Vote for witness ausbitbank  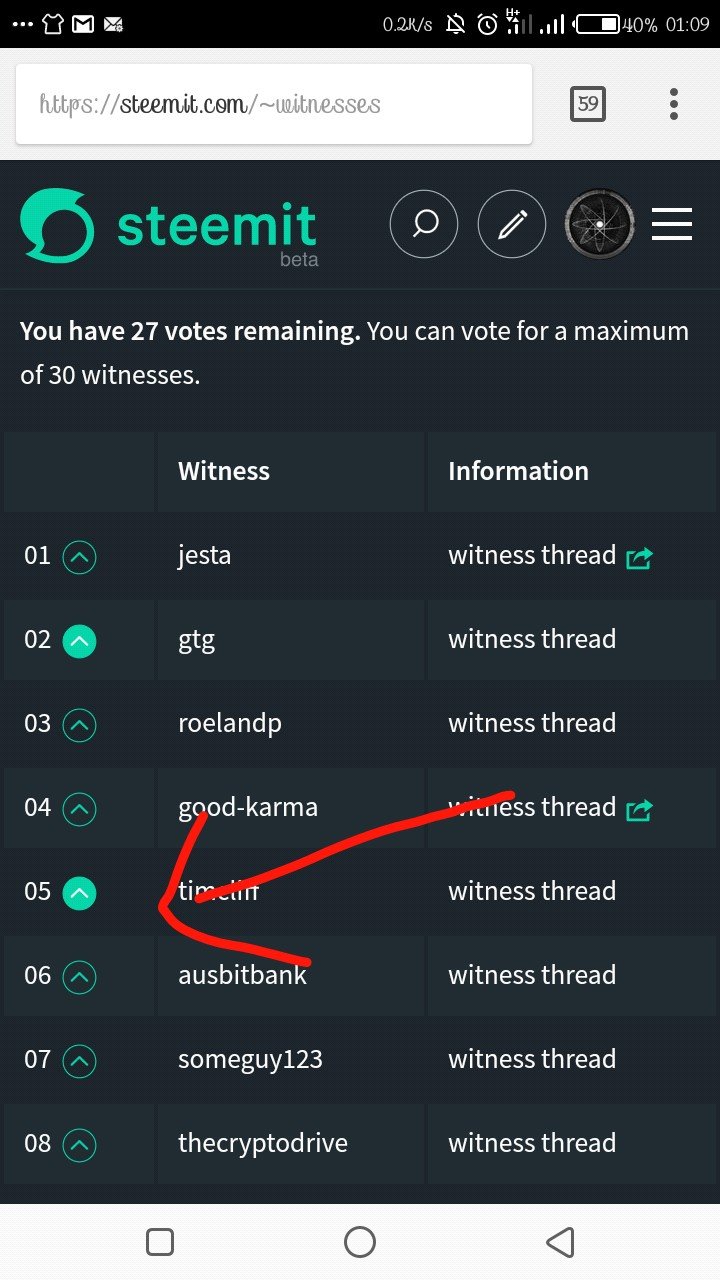[79, 977]
